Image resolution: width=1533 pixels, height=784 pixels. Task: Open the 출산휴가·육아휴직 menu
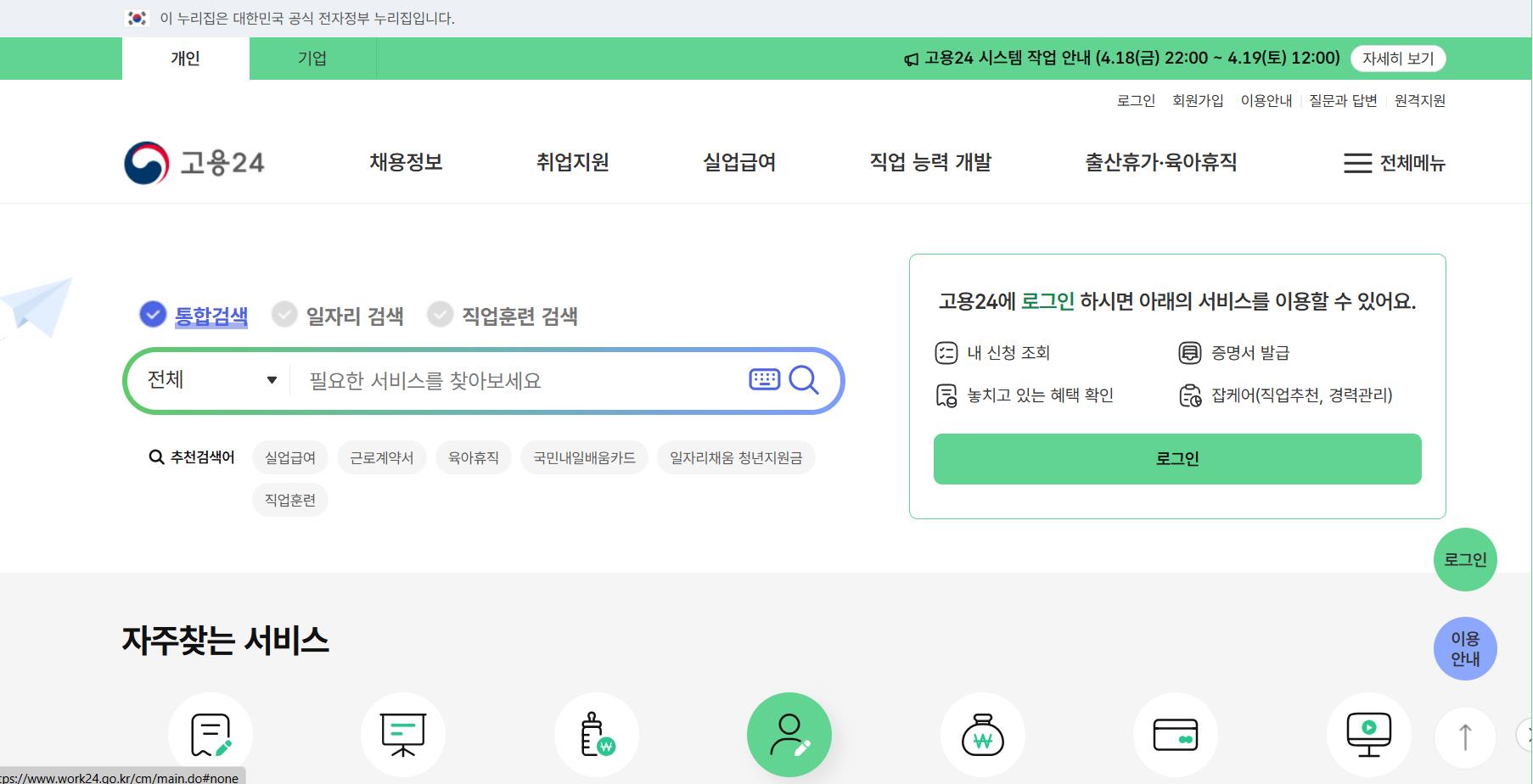(x=1160, y=162)
